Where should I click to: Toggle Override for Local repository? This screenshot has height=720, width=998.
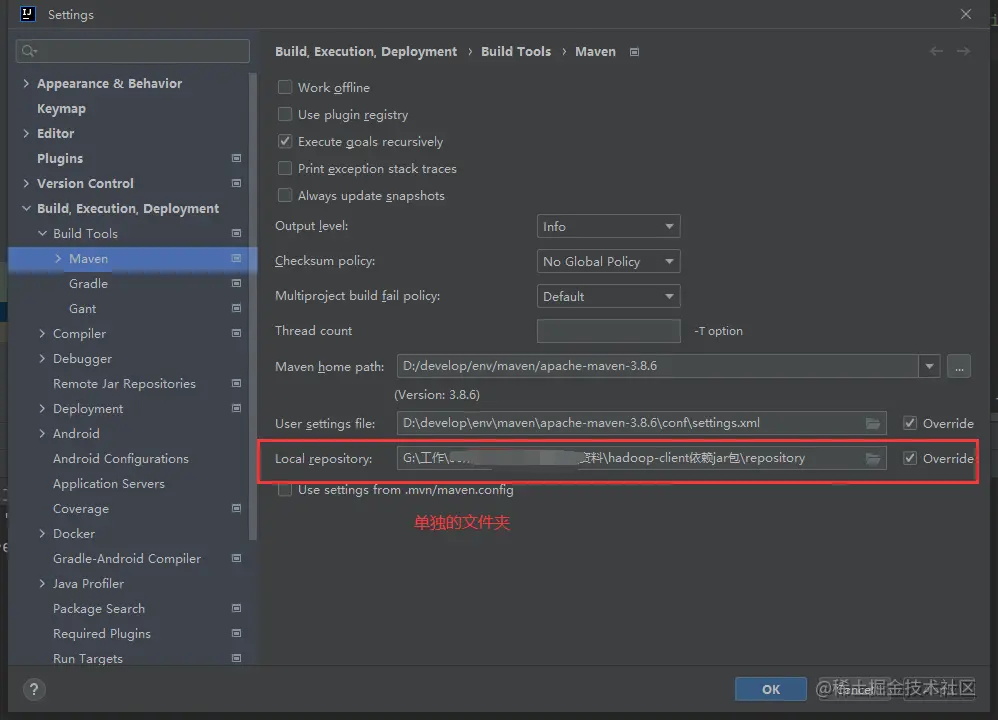coord(910,458)
